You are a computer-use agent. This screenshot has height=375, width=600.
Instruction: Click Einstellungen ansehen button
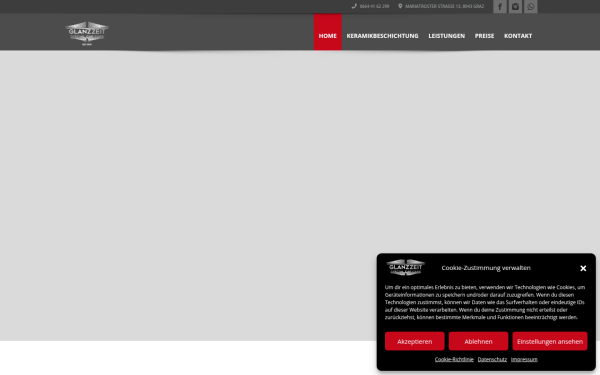(550, 341)
